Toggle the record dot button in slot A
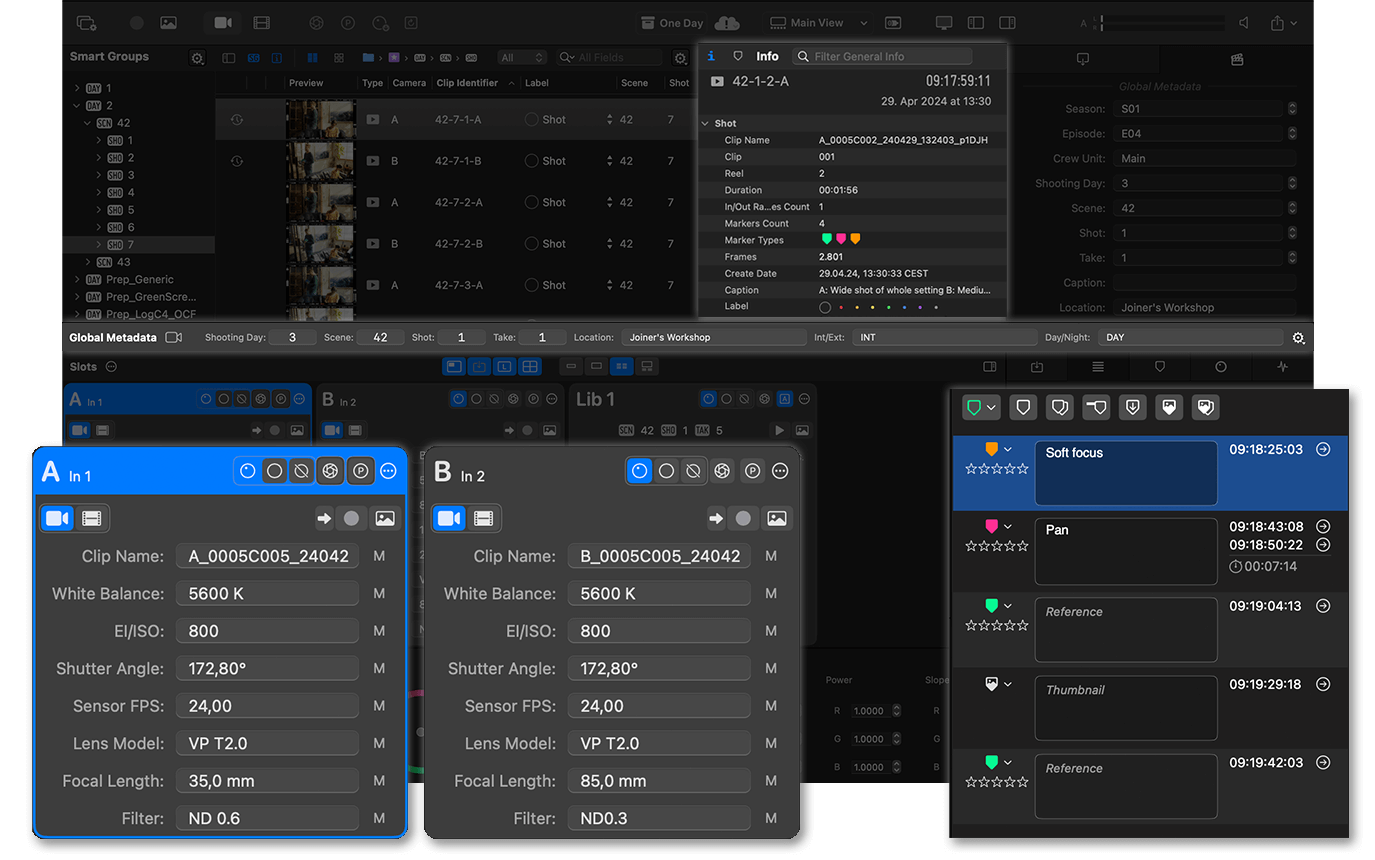1375x860 pixels. tap(351, 518)
